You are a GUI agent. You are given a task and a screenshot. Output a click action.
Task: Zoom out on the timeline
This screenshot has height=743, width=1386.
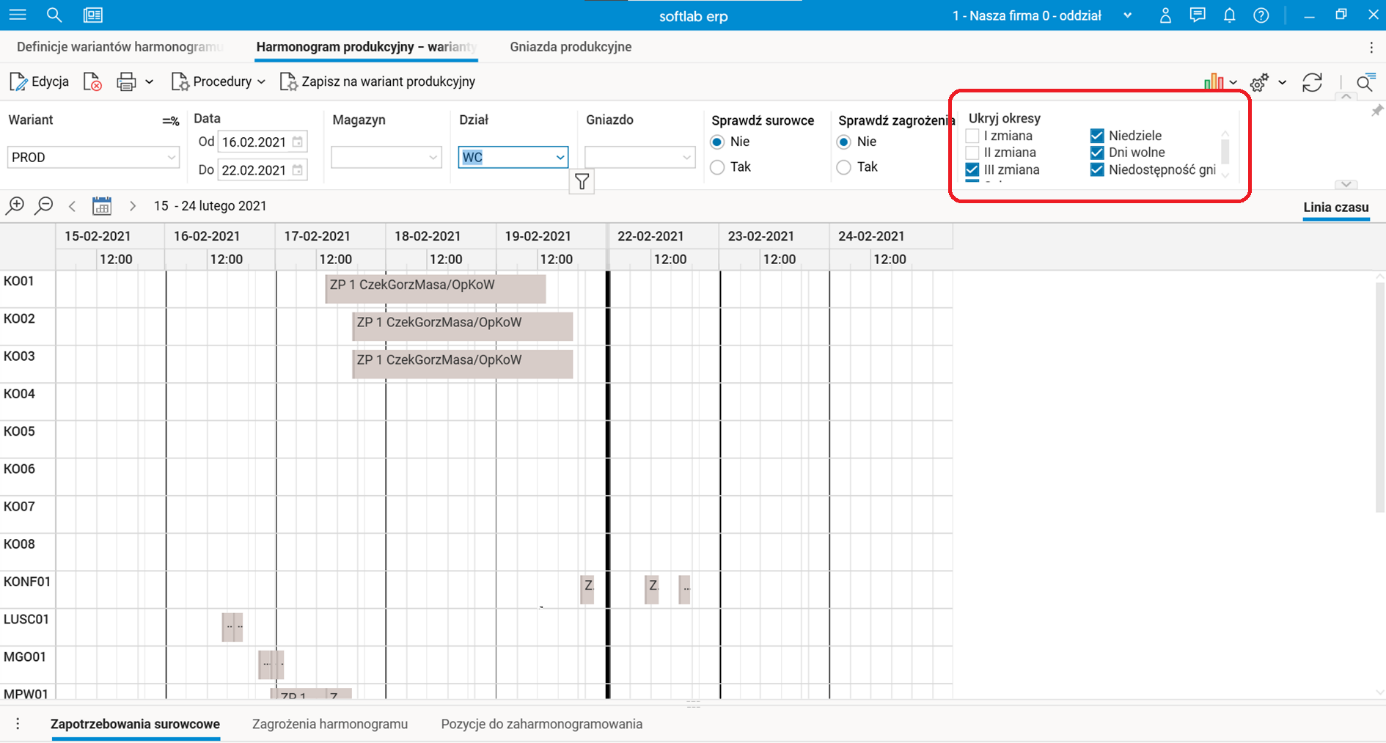pyautogui.click(x=44, y=206)
